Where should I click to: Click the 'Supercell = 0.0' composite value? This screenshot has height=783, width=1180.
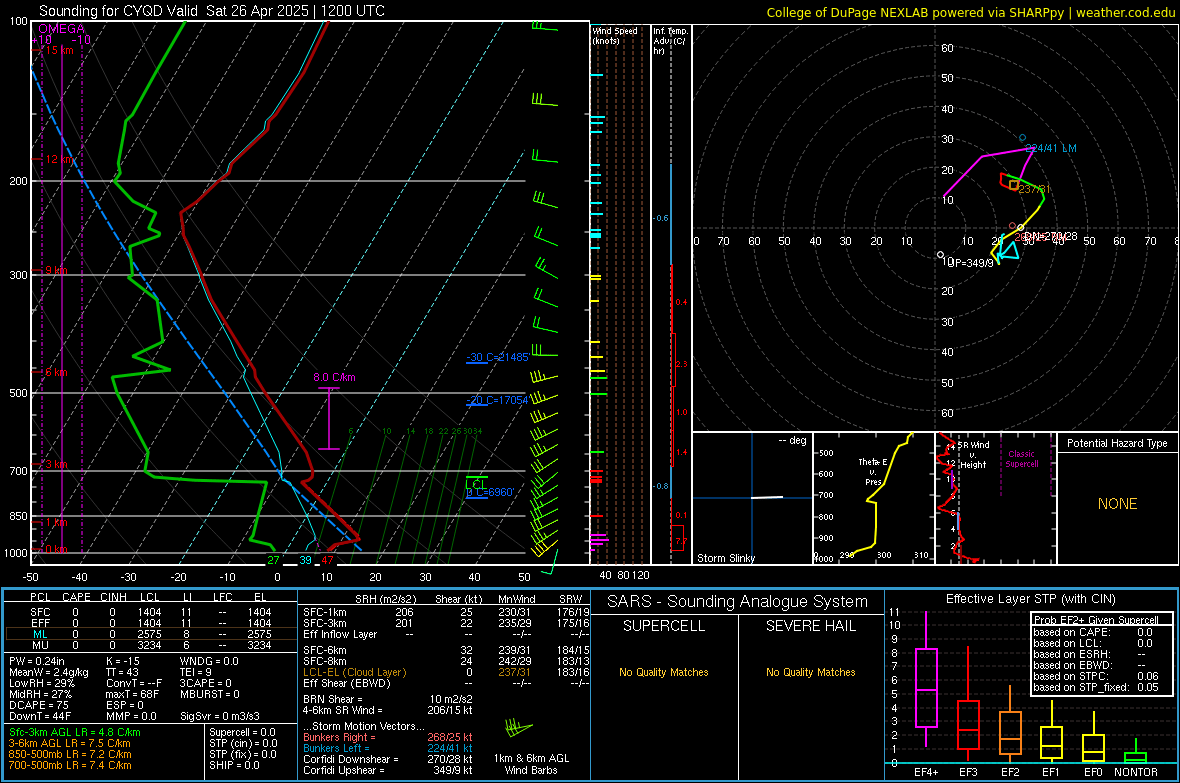pyautogui.click(x=242, y=732)
